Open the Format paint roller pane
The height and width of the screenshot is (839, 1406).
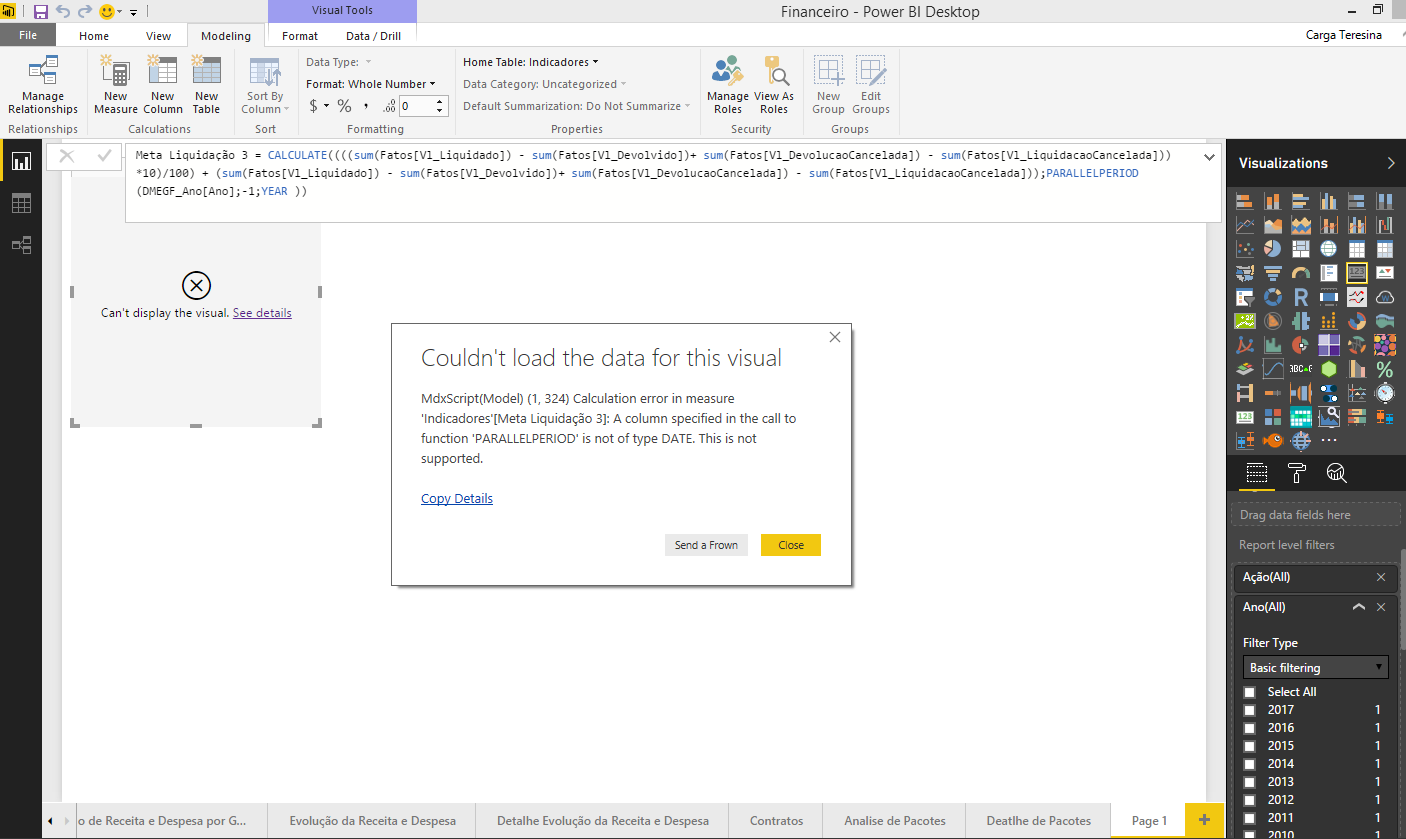pos(1297,473)
